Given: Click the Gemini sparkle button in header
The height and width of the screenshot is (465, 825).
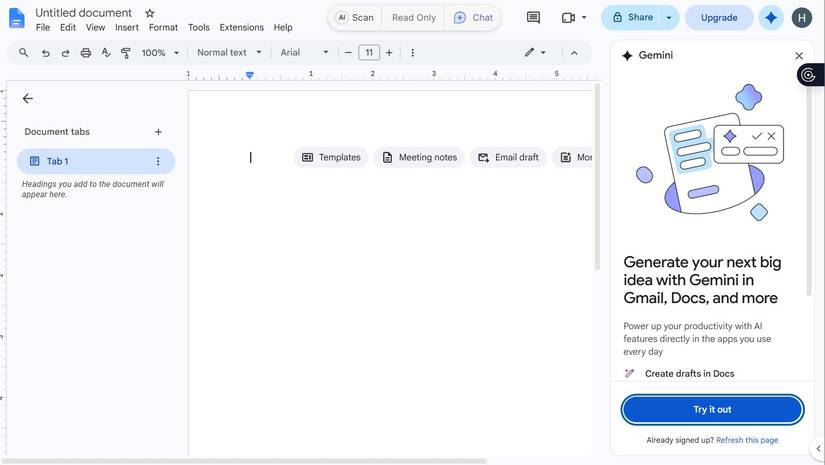Looking at the screenshot, I should tap(771, 17).
